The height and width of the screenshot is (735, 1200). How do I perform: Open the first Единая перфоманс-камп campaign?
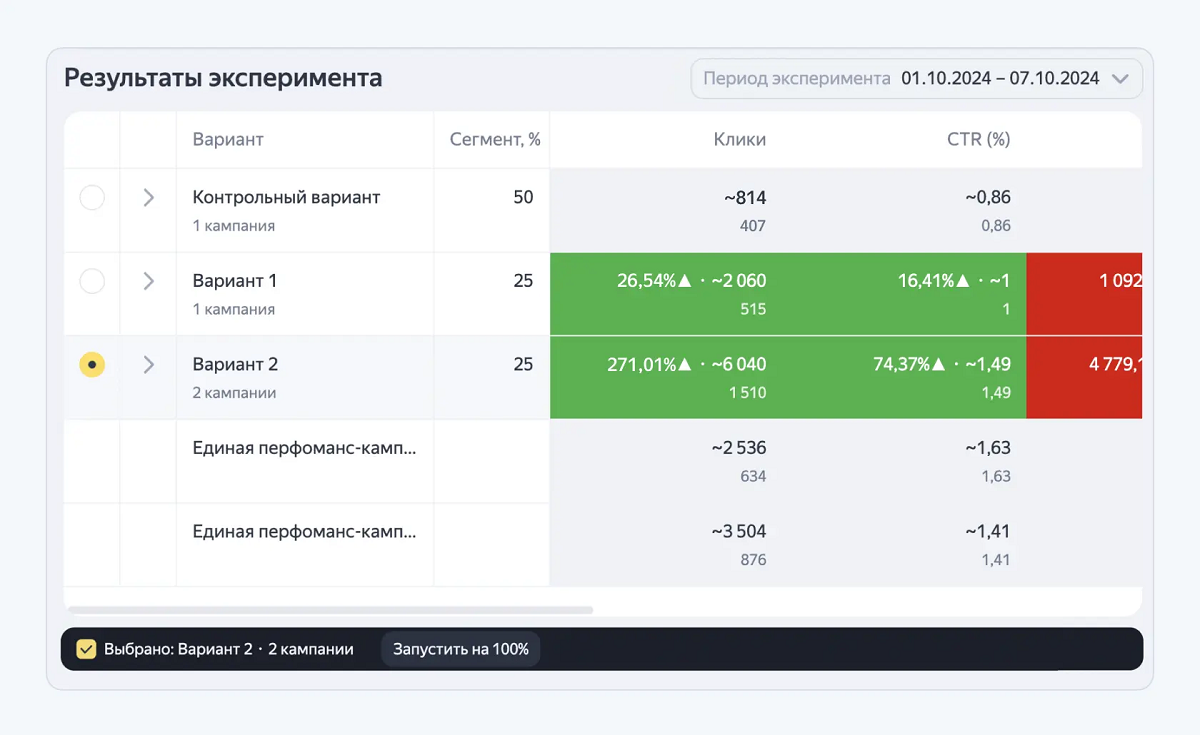point(304,448)
